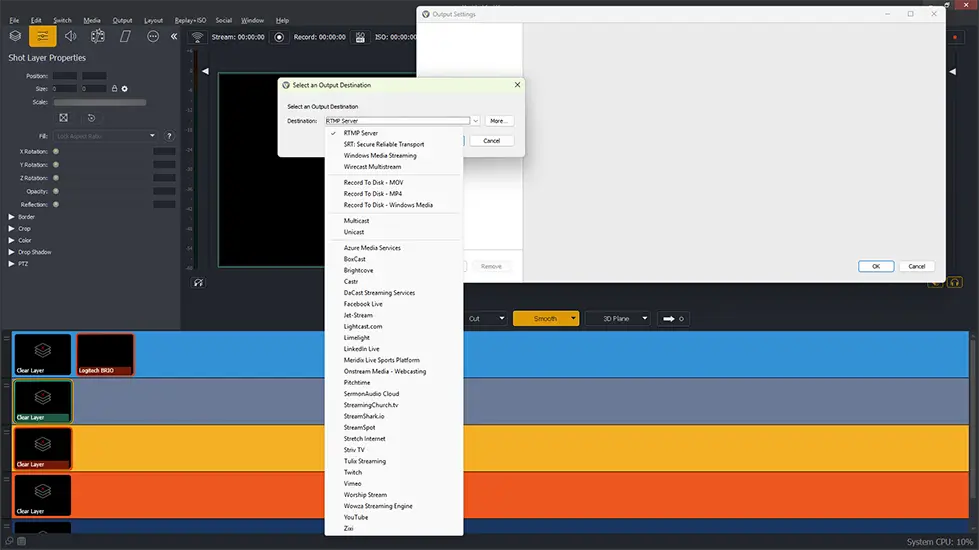Click the left preview arrow marker
The height and width of the screenshot is (550, 979).
[x=205, y=71]
